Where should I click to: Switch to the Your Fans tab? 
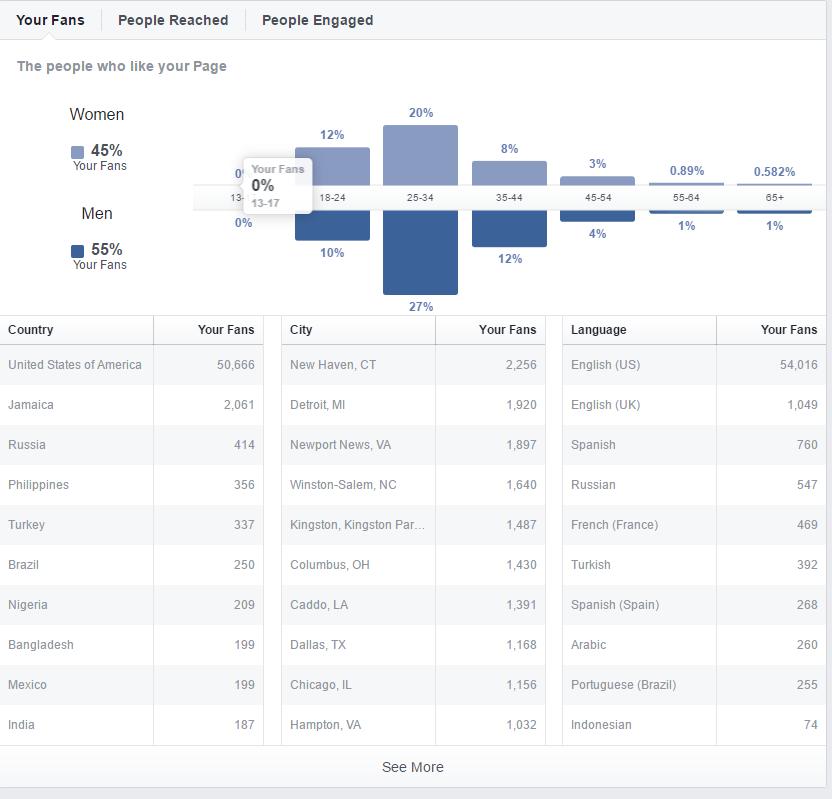pos(50,20)
